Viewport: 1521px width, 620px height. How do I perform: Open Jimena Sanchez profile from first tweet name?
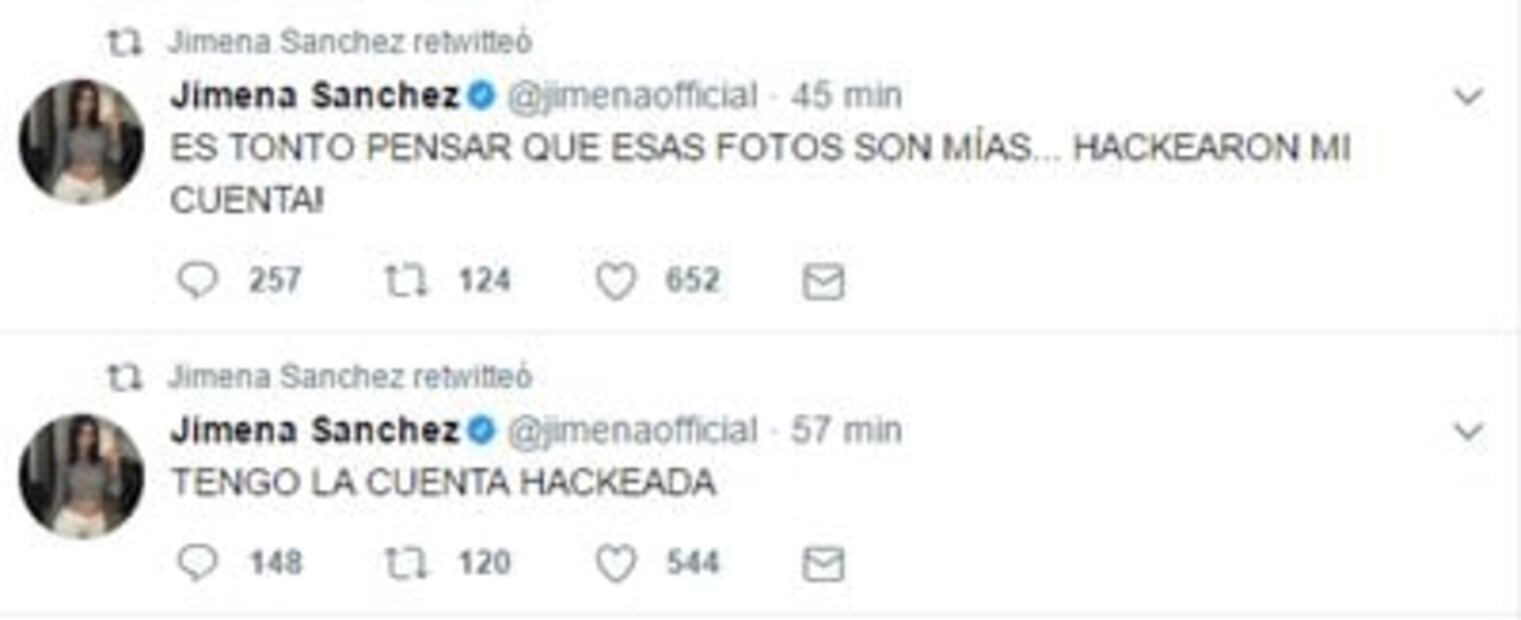pyautogui.click(x=314, y=96)
